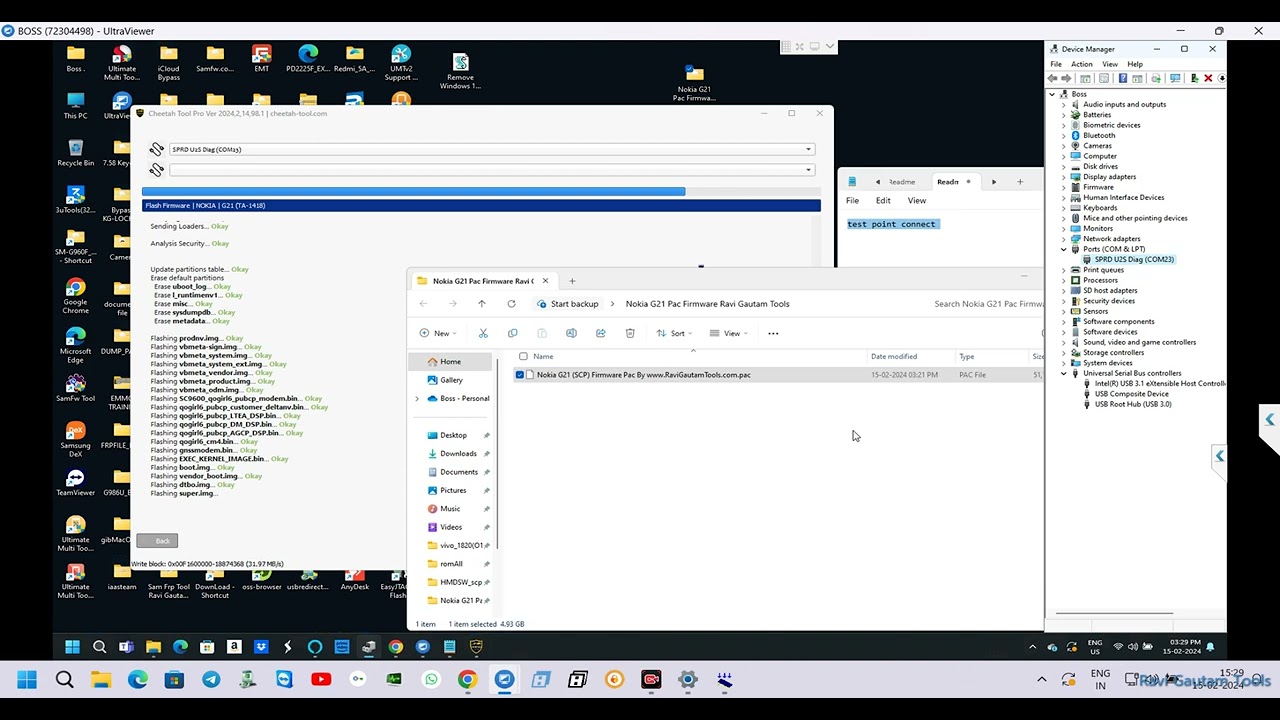Expand Boss - Personal in navigation pane
The image size is (1280, 720).
click(417, 398)
